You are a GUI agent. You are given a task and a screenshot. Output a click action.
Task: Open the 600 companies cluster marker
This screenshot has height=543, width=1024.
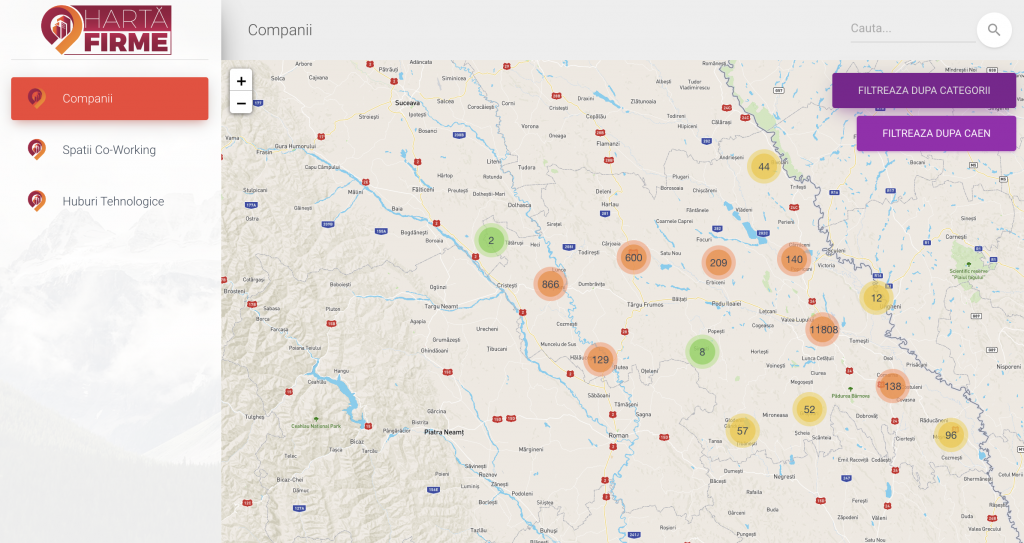(x=633, y=257)
